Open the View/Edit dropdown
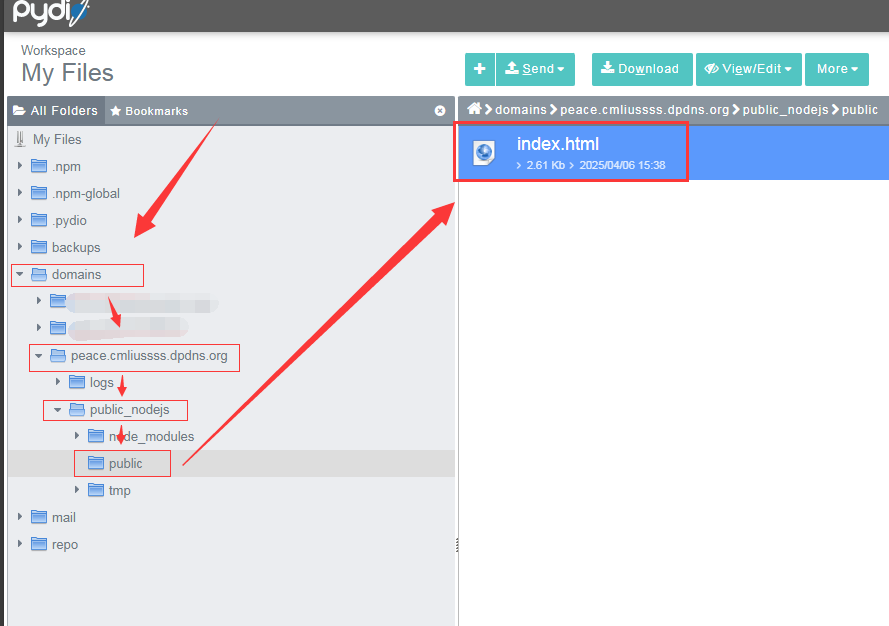This screenshot has width=889, height=626. [x=748, y=69]
